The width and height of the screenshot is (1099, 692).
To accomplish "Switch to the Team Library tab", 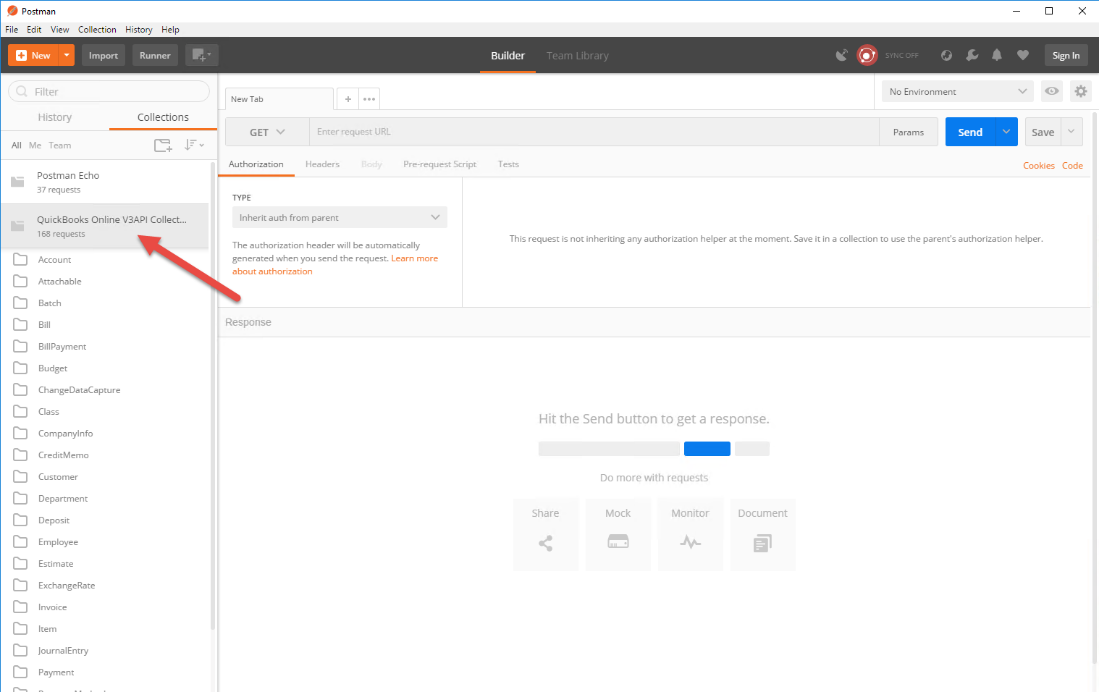I will click(578, 55).
